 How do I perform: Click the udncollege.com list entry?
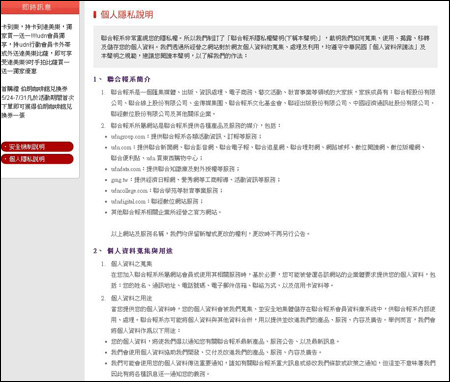[x=167, y=191]
